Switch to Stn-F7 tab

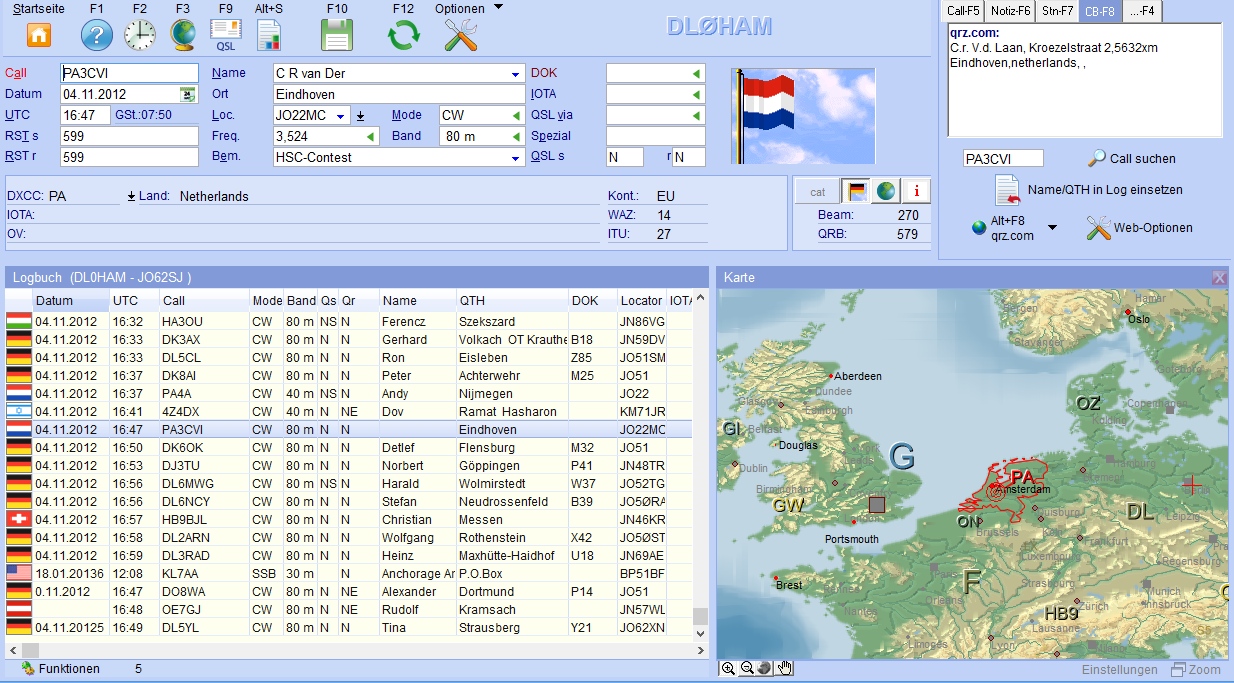[x=1057, y=11]
